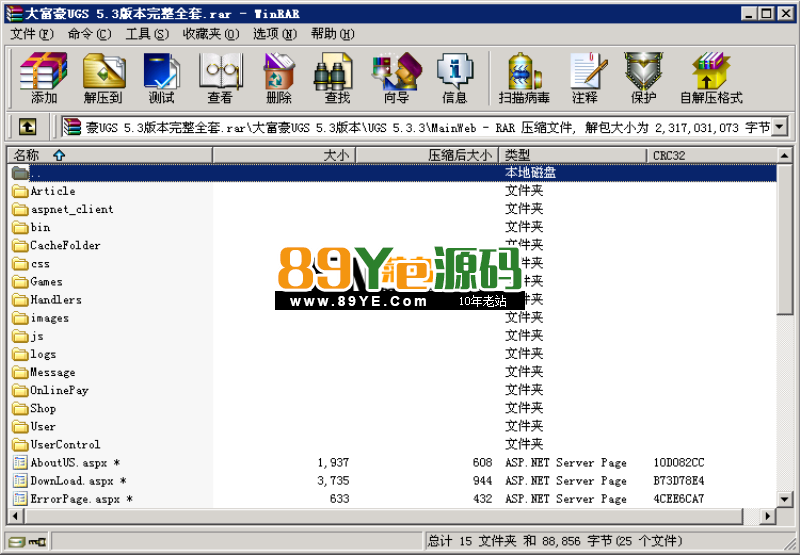Open the File (文件) menu
Viewport: 800px width, 555px height.
click(32, 34)
